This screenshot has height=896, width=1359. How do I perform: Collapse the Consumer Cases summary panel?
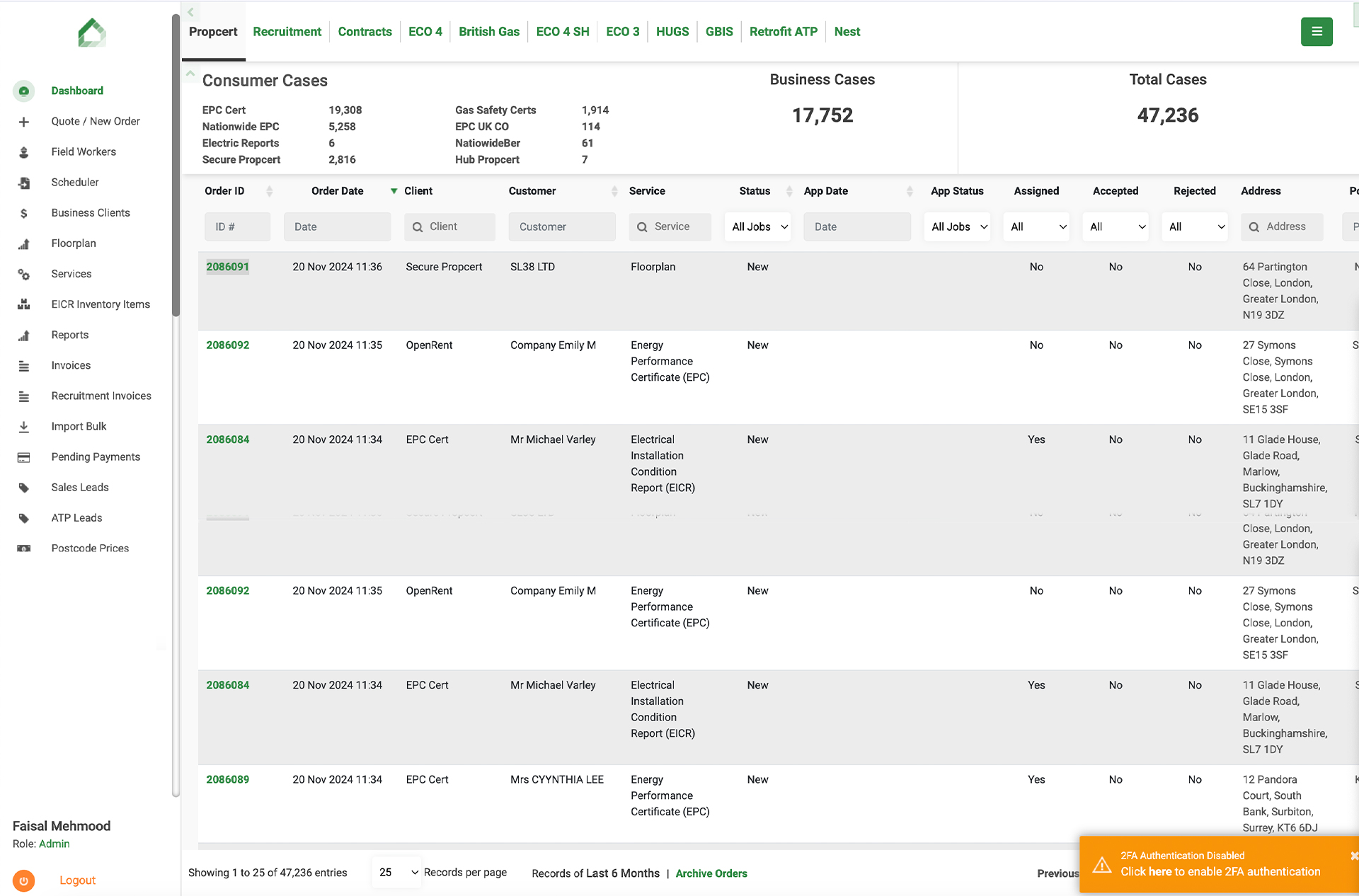pos(190,73)
